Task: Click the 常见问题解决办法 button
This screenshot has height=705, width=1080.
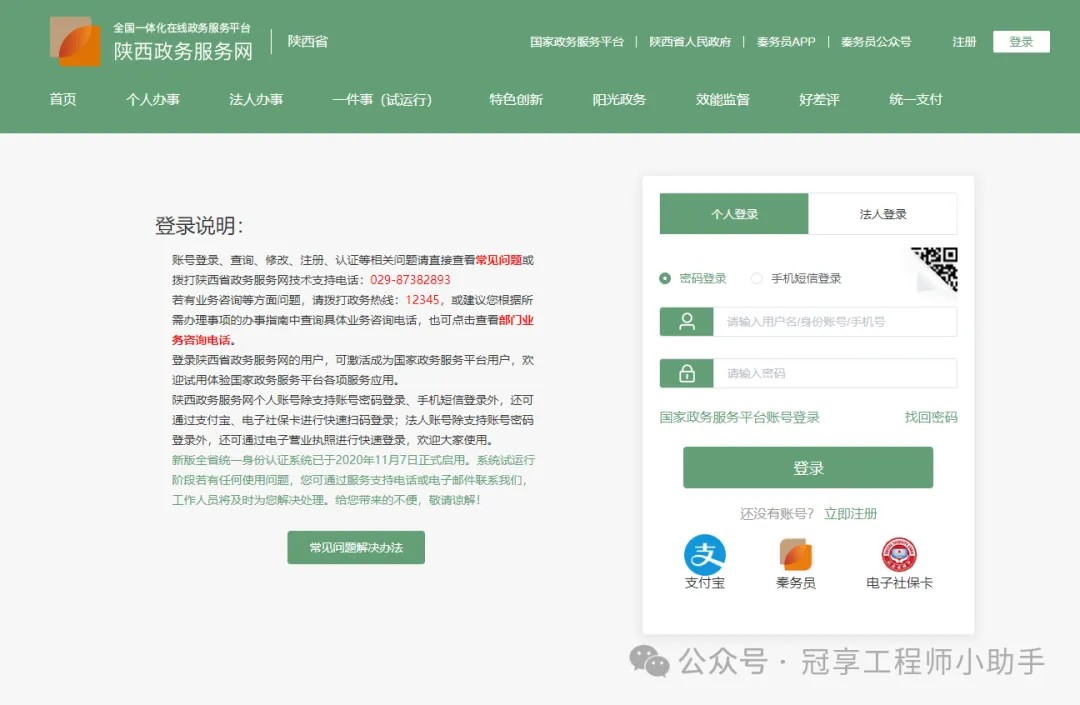Action: click(356, 548)
